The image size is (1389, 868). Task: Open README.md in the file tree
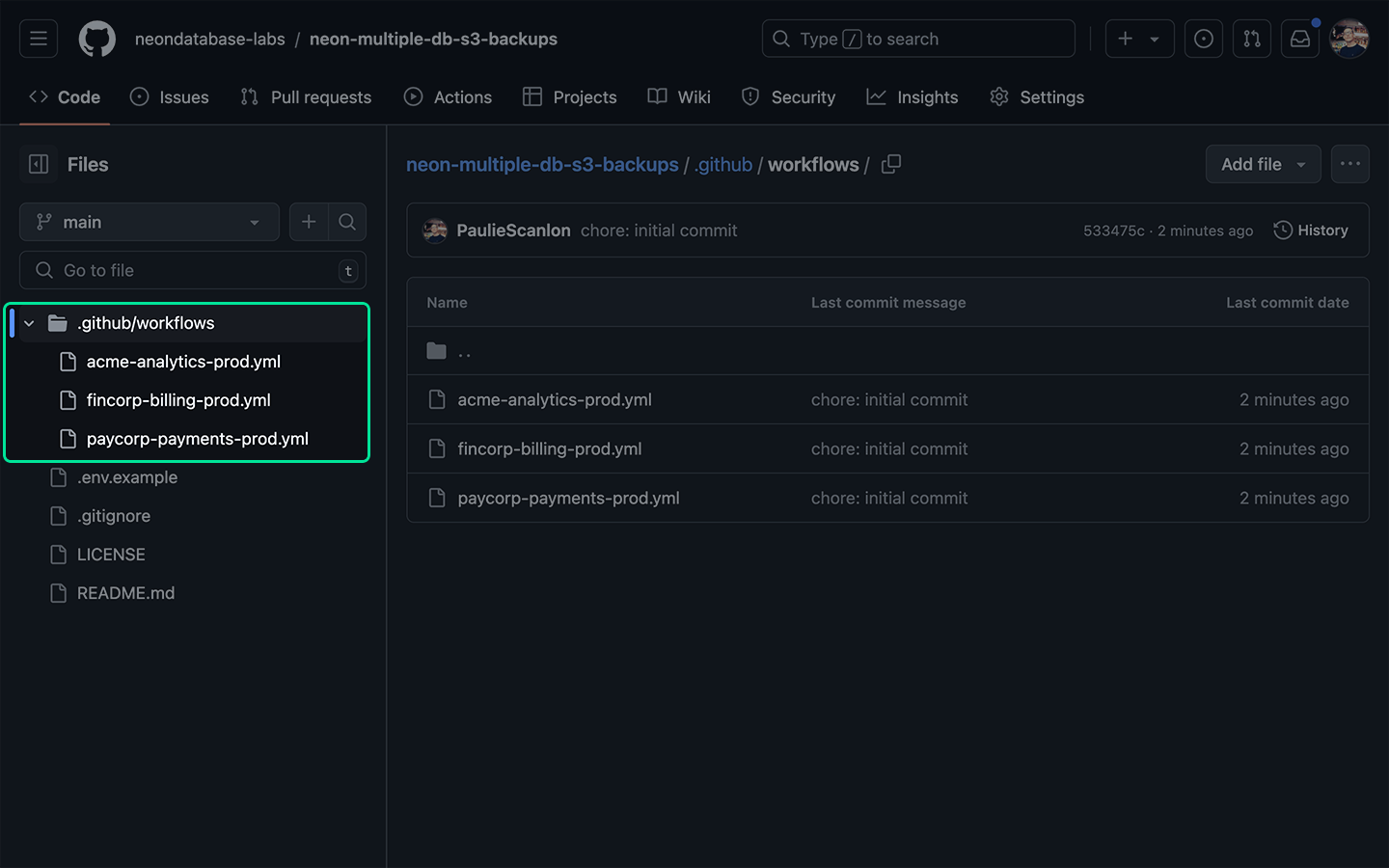tap(125, 593)
